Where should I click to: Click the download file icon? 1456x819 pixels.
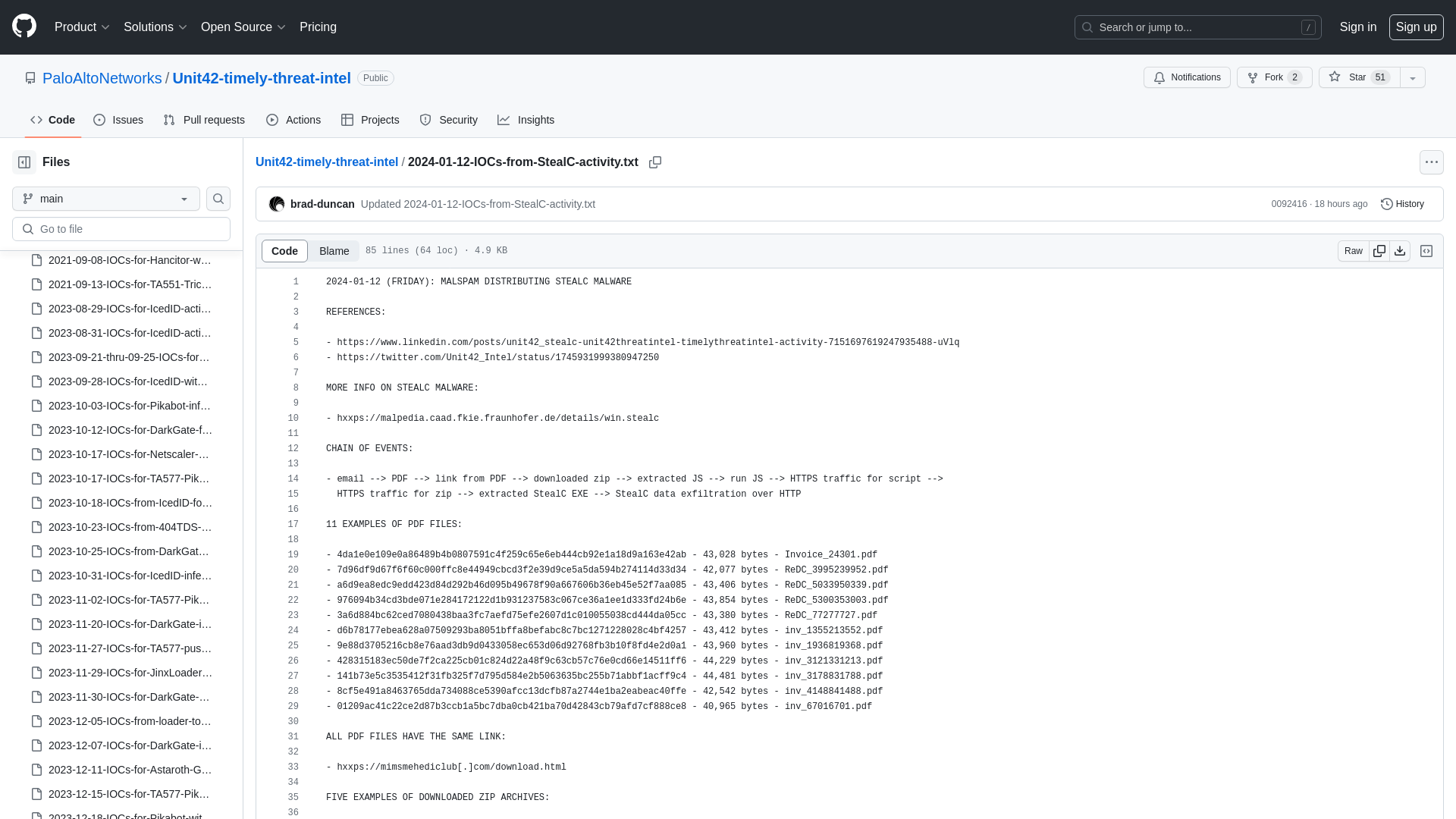(1399, 251)
